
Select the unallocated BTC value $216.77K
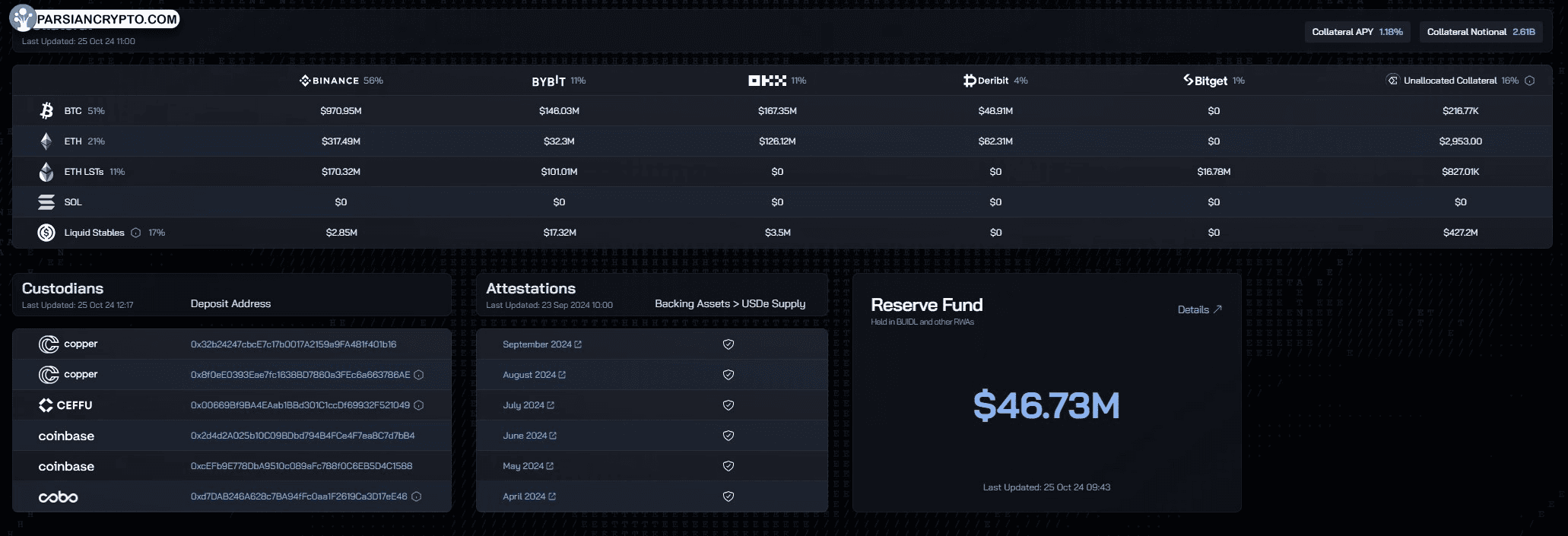click(x=1460, y=111)
